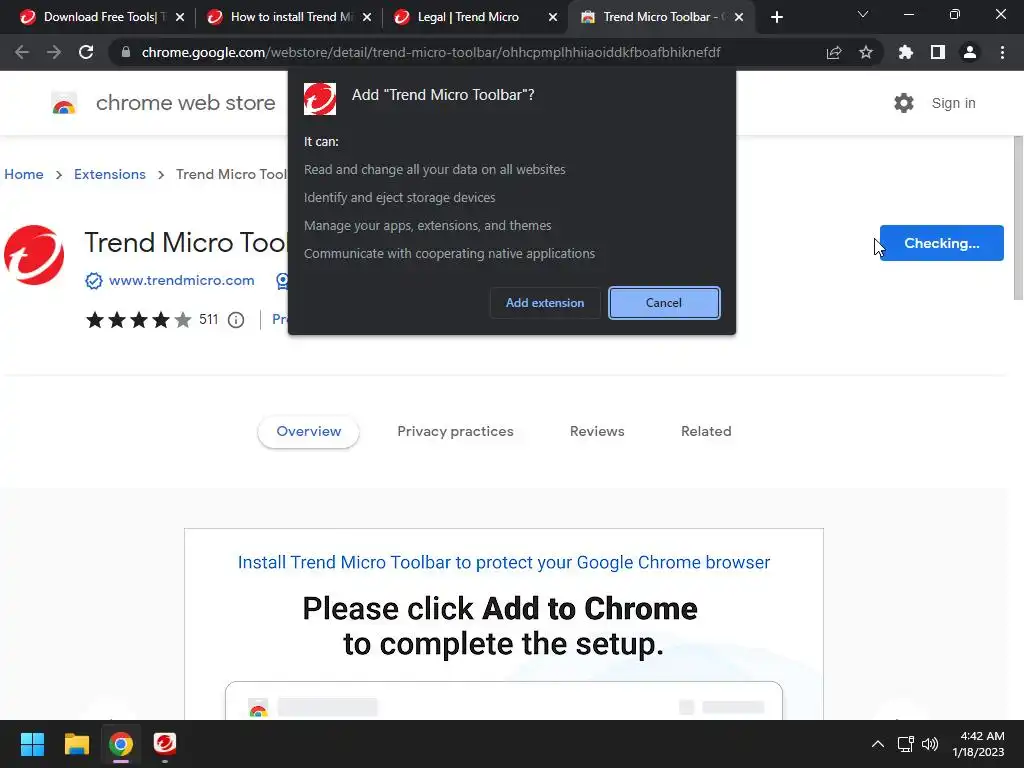Image resolution: width=1024 pixels, height=768 pixels.
Task: Go back with the browser back arrow
Action: coord(22,52)
